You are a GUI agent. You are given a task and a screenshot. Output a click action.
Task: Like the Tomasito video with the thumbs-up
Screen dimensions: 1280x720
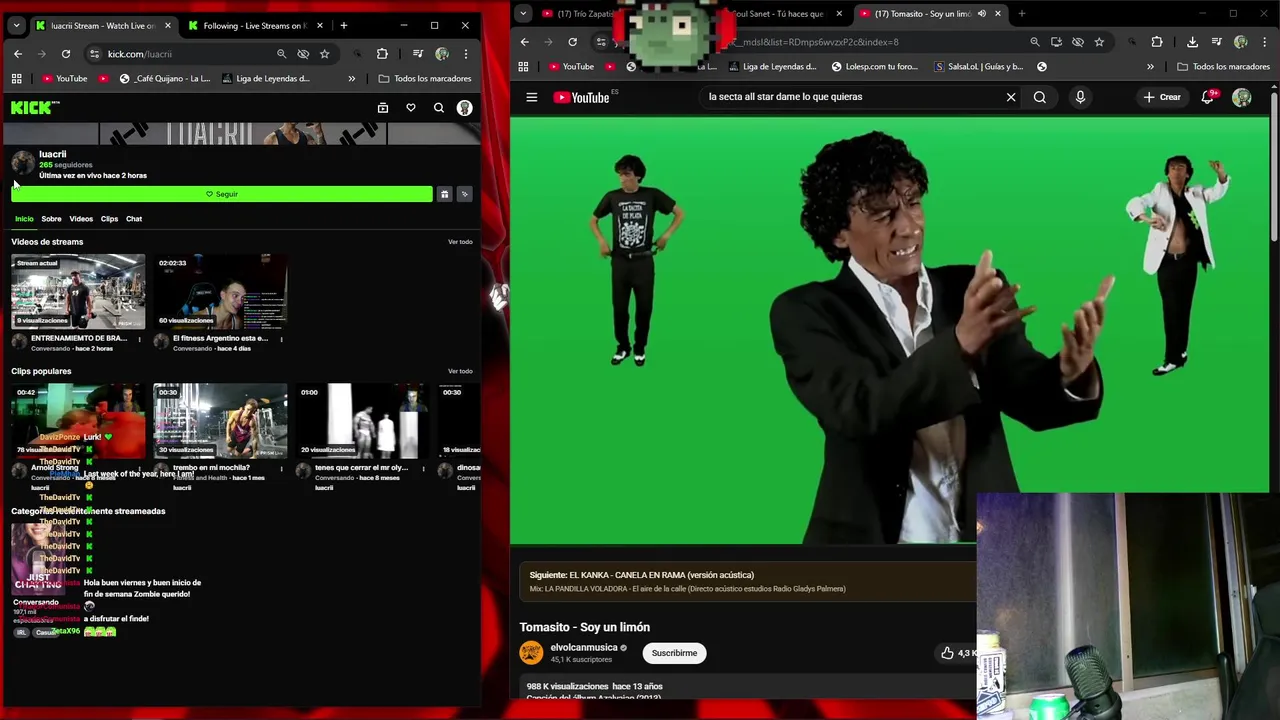pyautogui.click(x=947, y=653)
